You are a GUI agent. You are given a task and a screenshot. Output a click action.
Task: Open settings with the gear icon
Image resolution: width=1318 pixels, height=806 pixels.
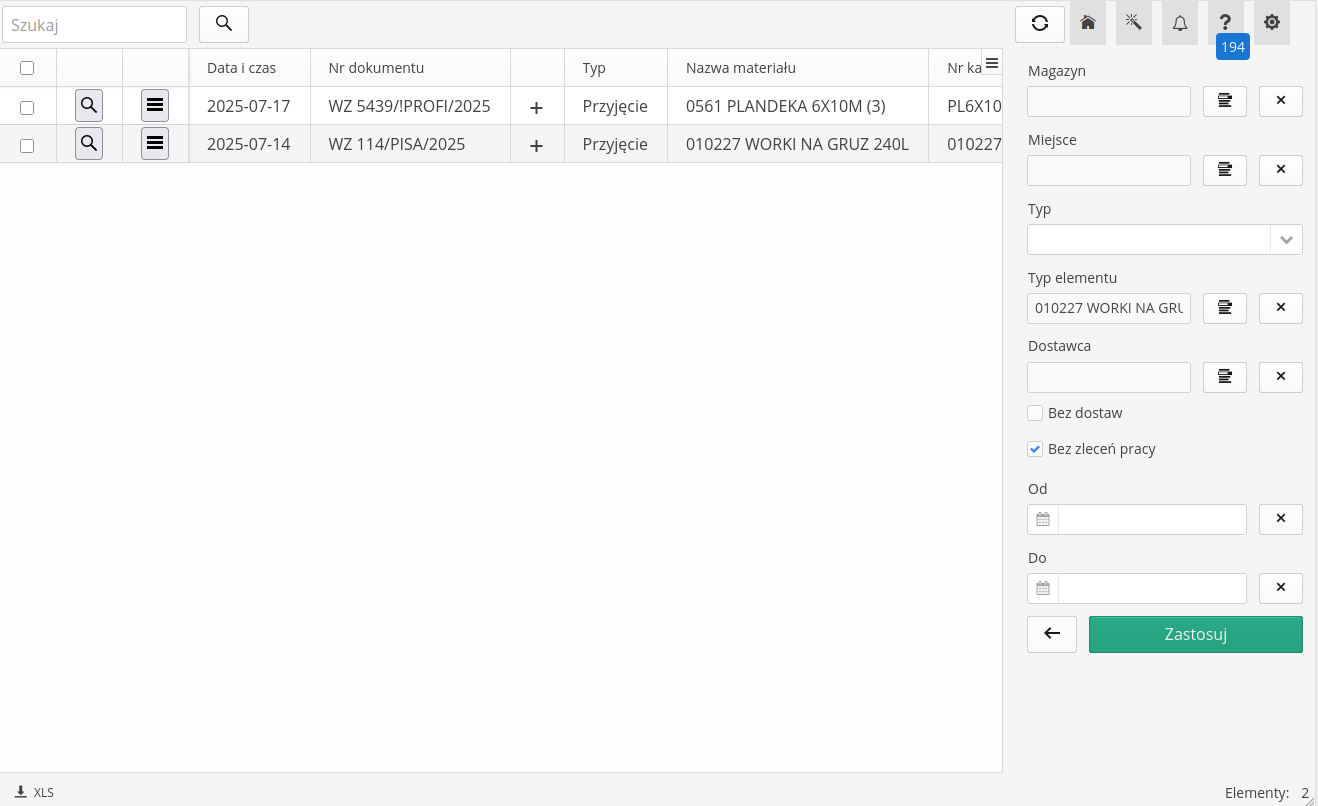(x=1271, y=23)
